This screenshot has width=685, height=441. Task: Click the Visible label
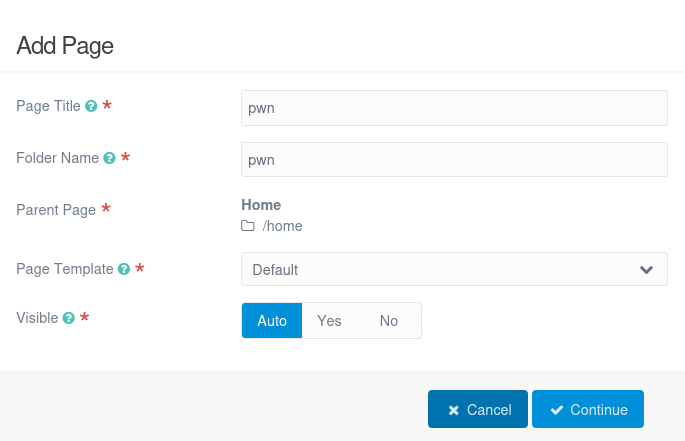[37, 318]
